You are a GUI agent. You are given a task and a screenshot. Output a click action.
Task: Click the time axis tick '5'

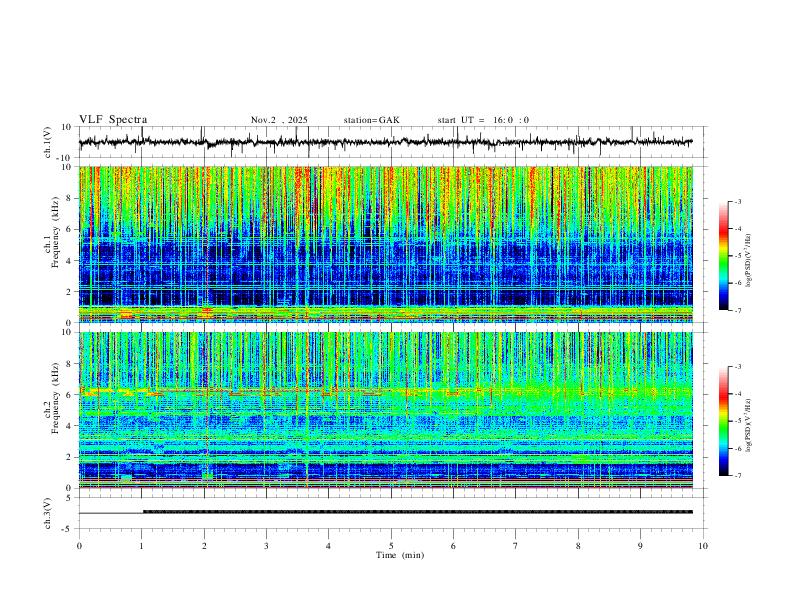[x=391, y=546]
